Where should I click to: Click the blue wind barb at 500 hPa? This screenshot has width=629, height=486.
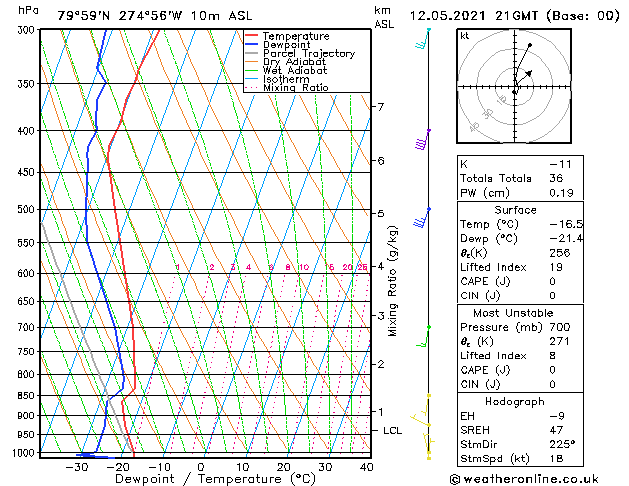click(x=423, y=217)
